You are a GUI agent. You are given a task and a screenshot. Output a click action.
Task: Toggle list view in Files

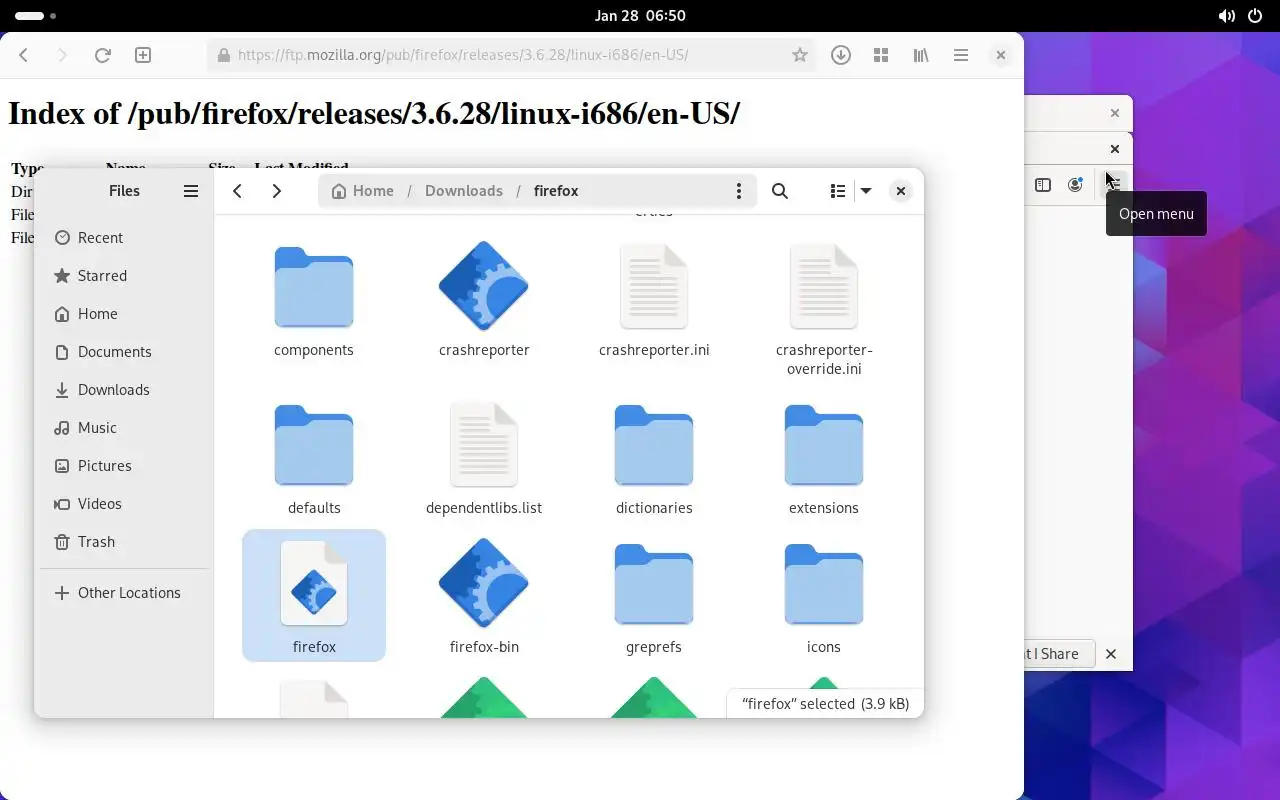[838, 191]
